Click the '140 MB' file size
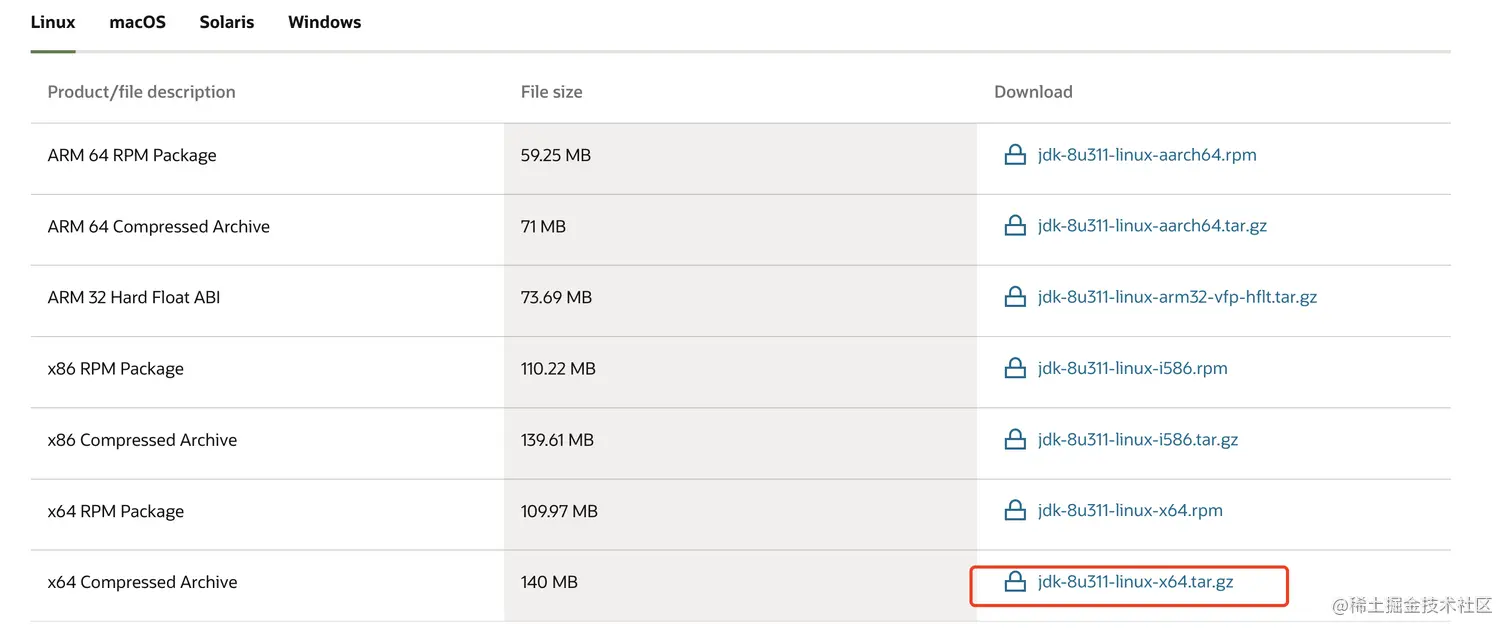Viewport: 1512px width, 635px height. pyautogui.click(x=549, y=582)
